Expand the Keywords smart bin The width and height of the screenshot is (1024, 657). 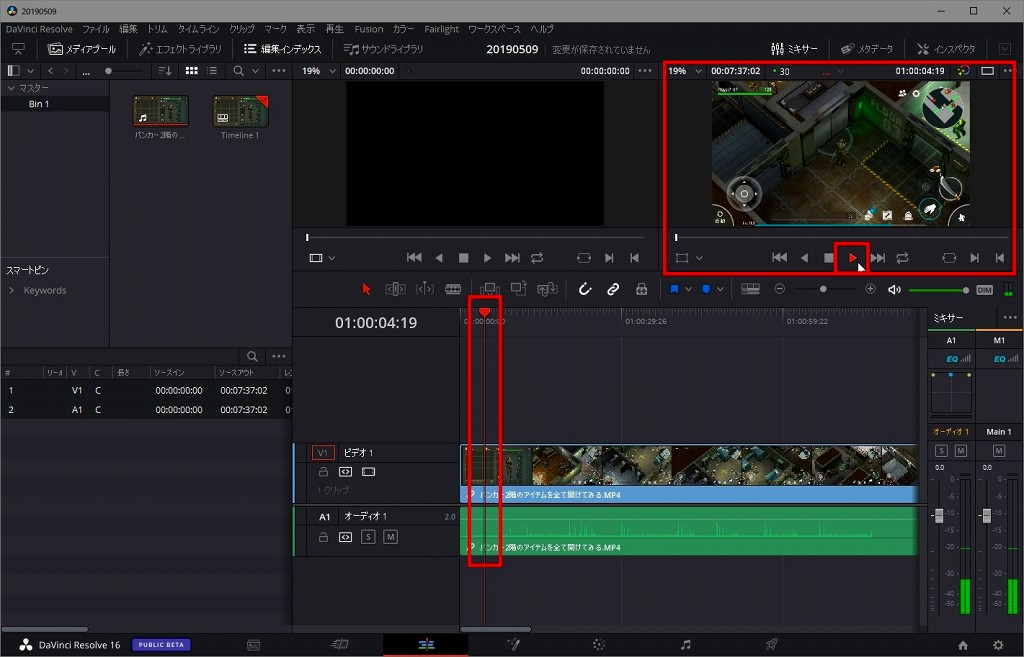[x=12, y=291]
